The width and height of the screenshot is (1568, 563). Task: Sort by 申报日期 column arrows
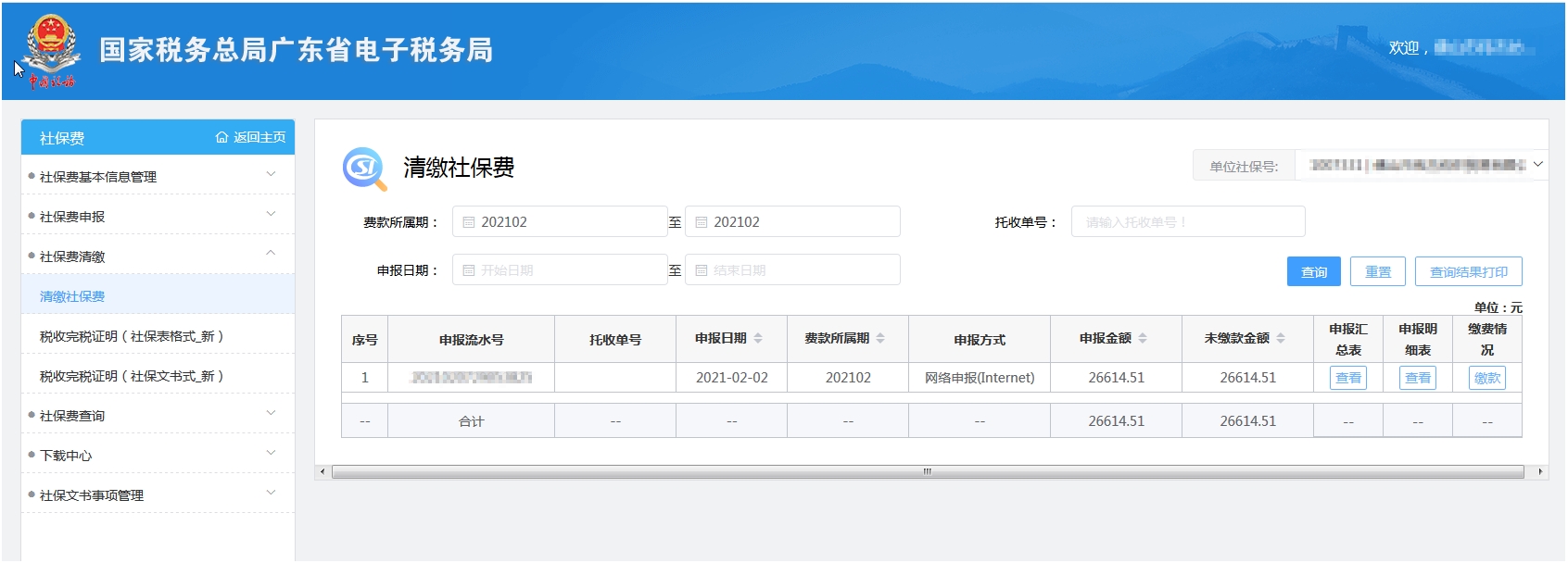pyautogui.click(x=758, y=339)
